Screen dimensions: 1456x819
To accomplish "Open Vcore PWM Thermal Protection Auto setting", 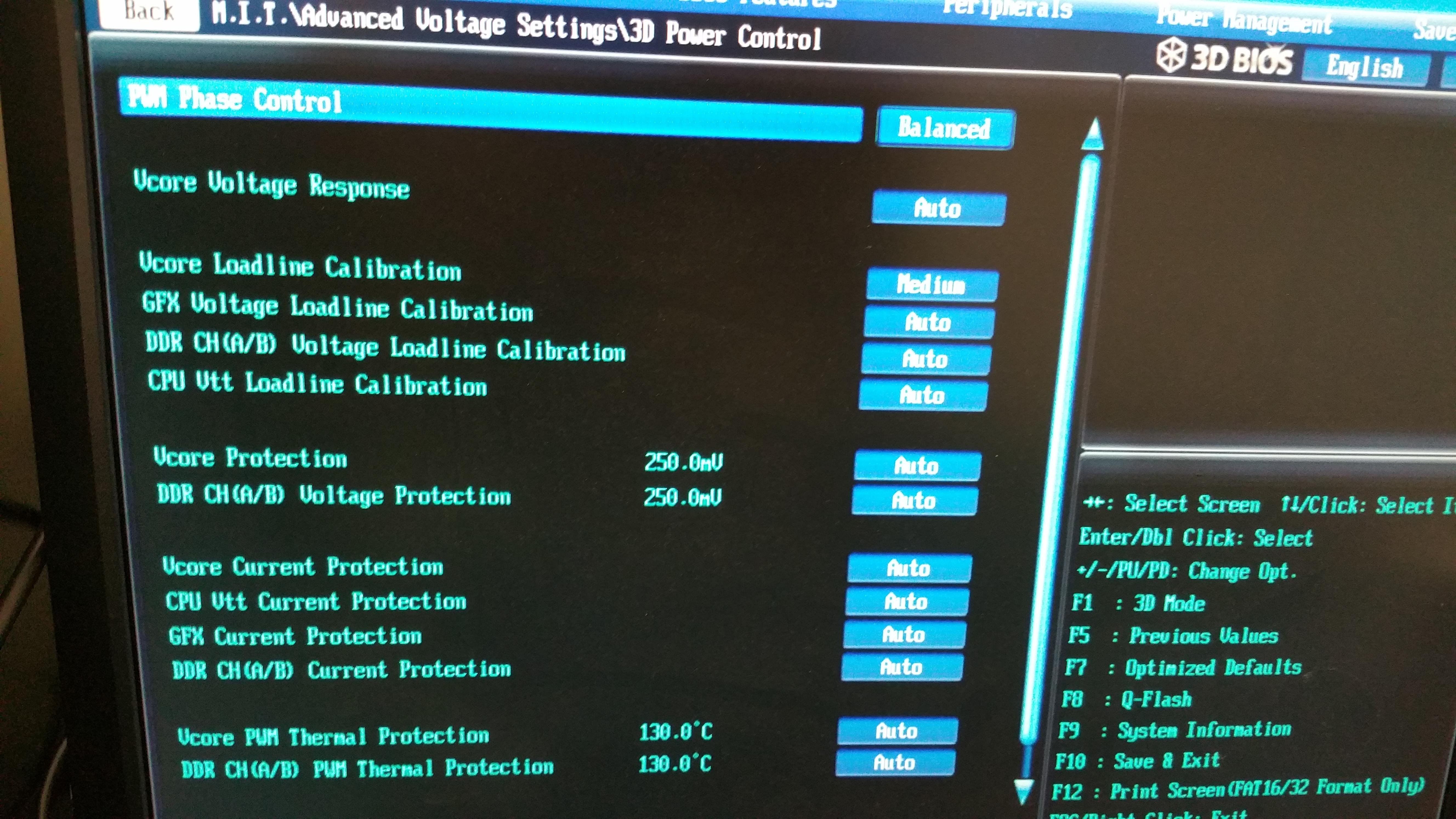I will tap(897, 731).
